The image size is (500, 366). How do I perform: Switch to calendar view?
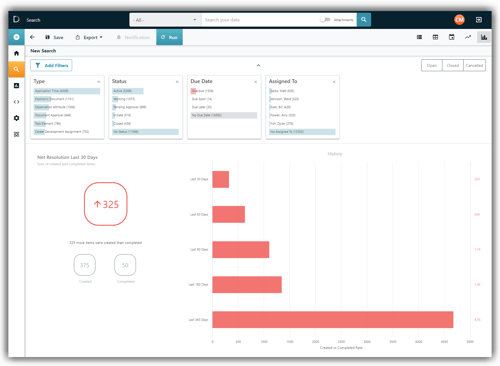[452, 37]
